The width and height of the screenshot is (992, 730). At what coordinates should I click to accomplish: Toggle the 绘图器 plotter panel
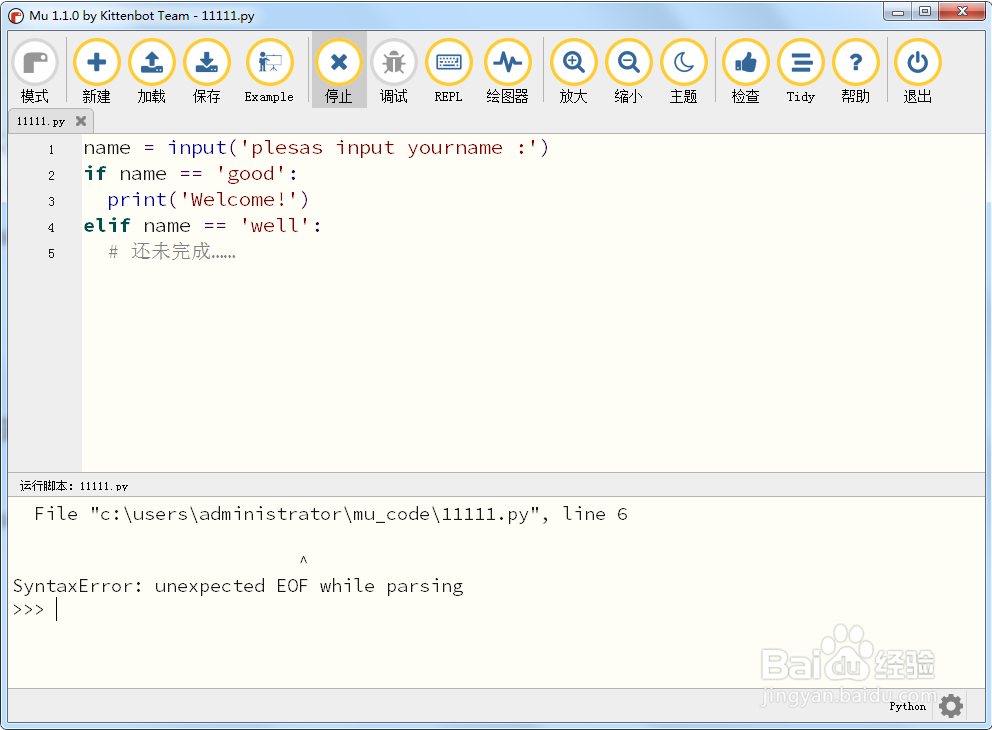507,62
